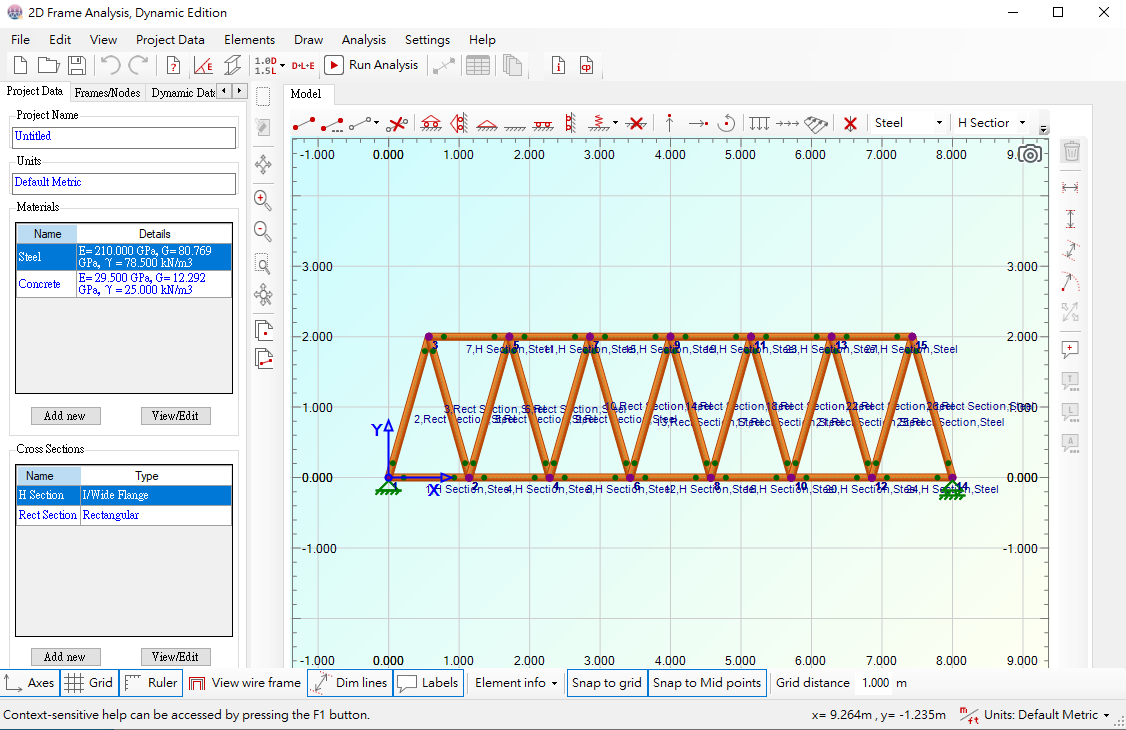1126x730 pixels.
Task: Click the I-beam cross section icon
Action: click(x=233, y=65)
